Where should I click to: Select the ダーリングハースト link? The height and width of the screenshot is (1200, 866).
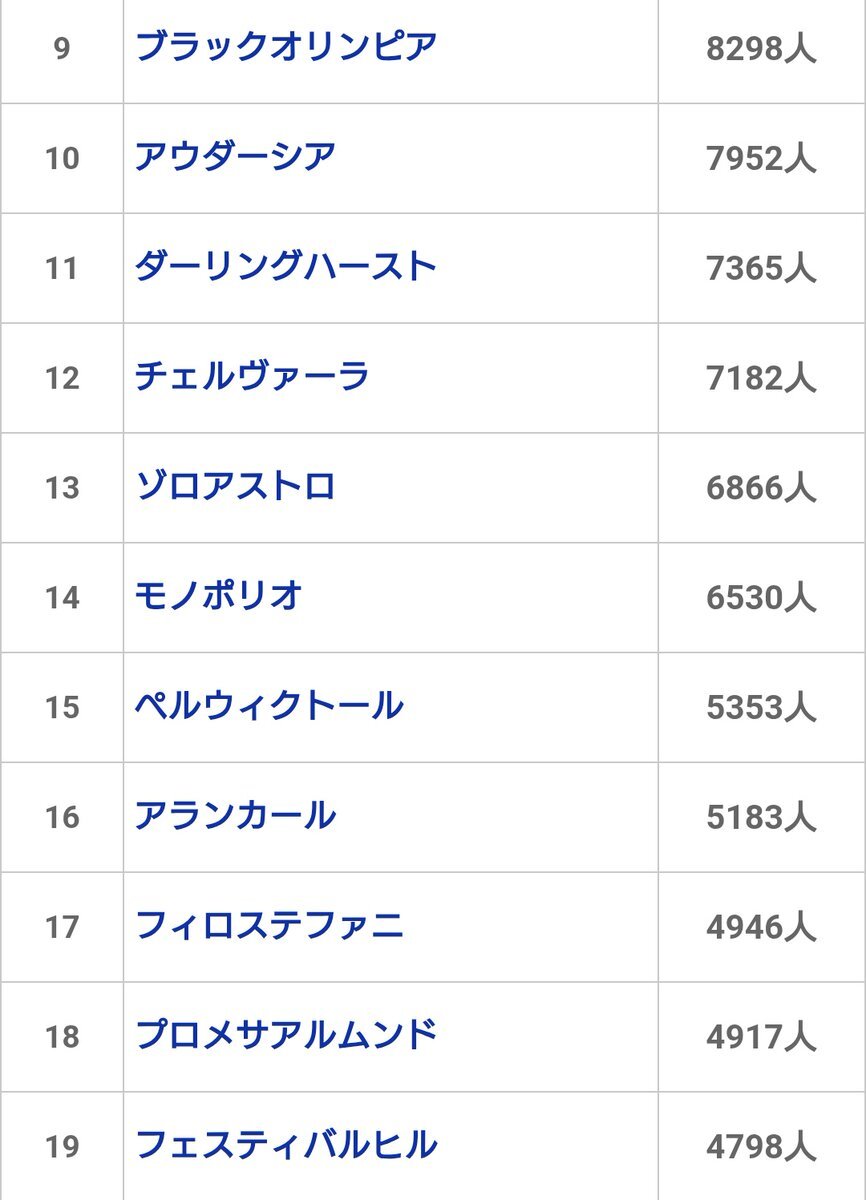286,267
